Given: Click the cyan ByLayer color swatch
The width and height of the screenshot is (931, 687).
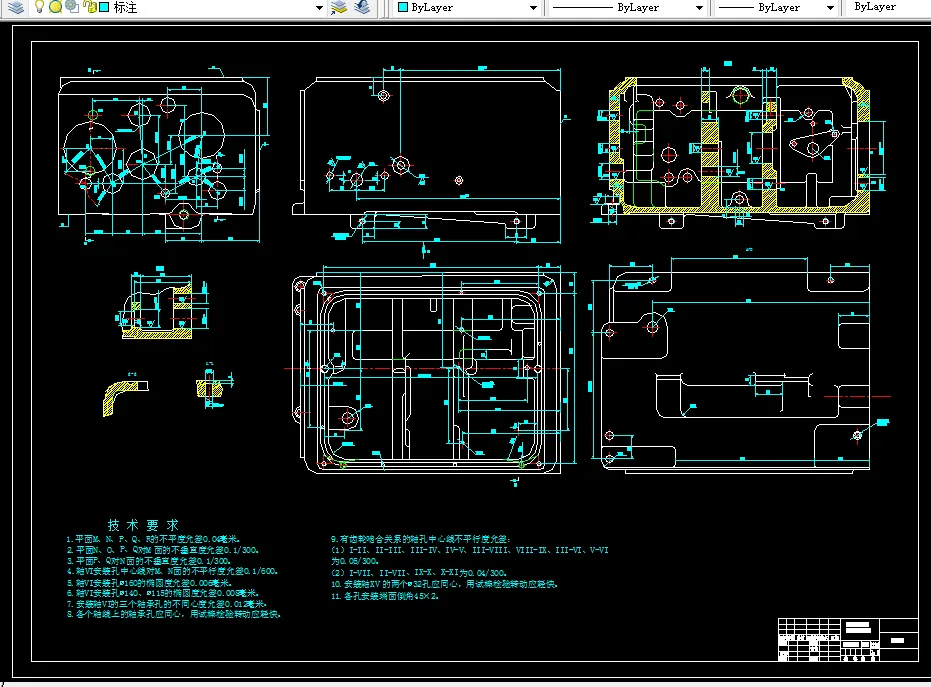Looking at the screenshot, I should pos(403,7).
